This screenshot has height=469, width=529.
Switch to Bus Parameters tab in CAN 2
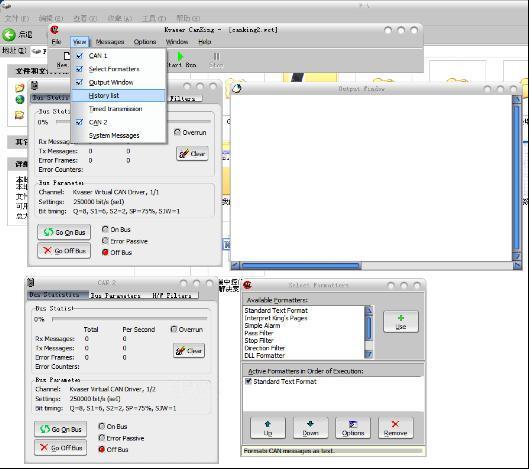click(115, 296)
